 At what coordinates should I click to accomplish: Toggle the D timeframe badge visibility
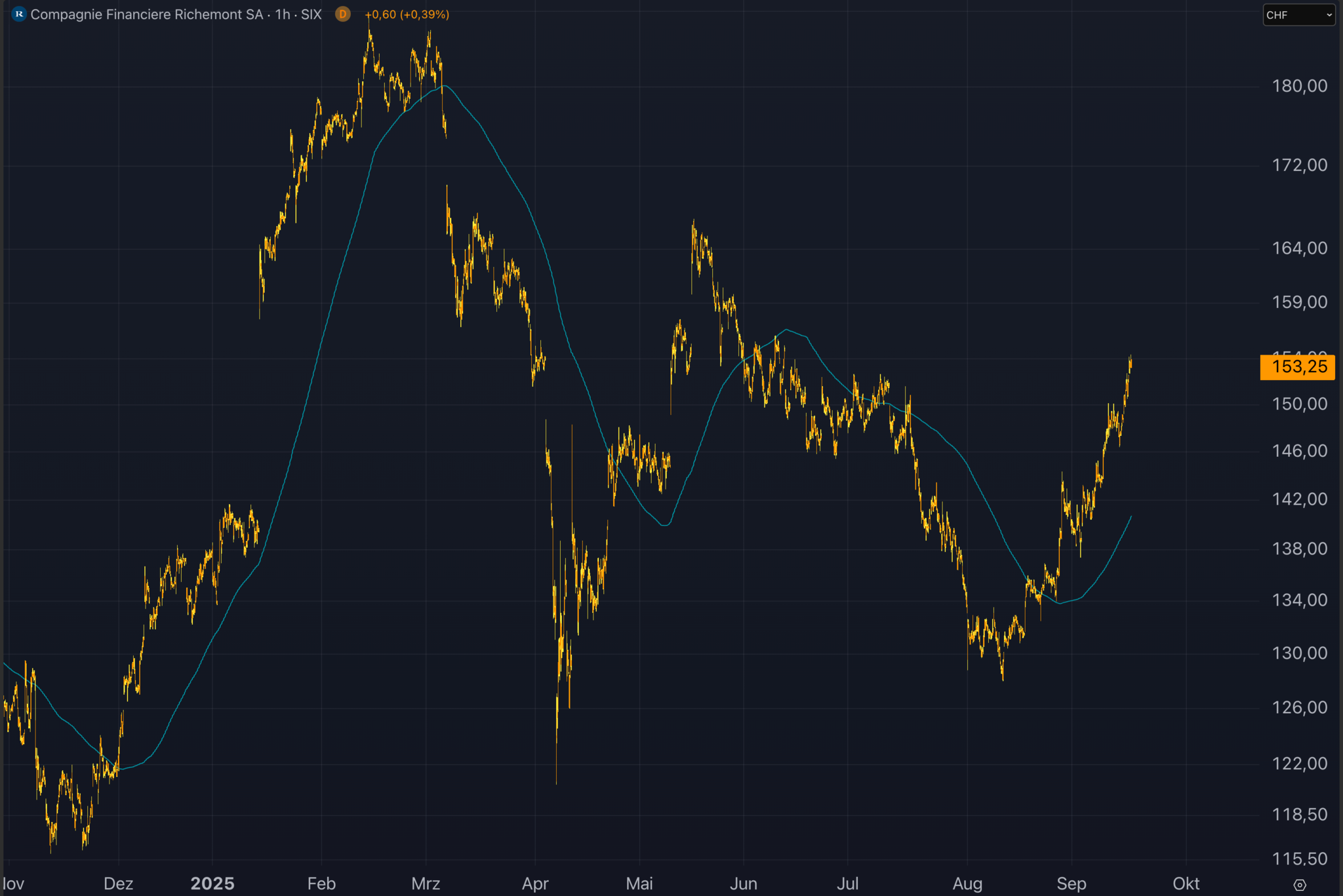(x=342, y=14)
